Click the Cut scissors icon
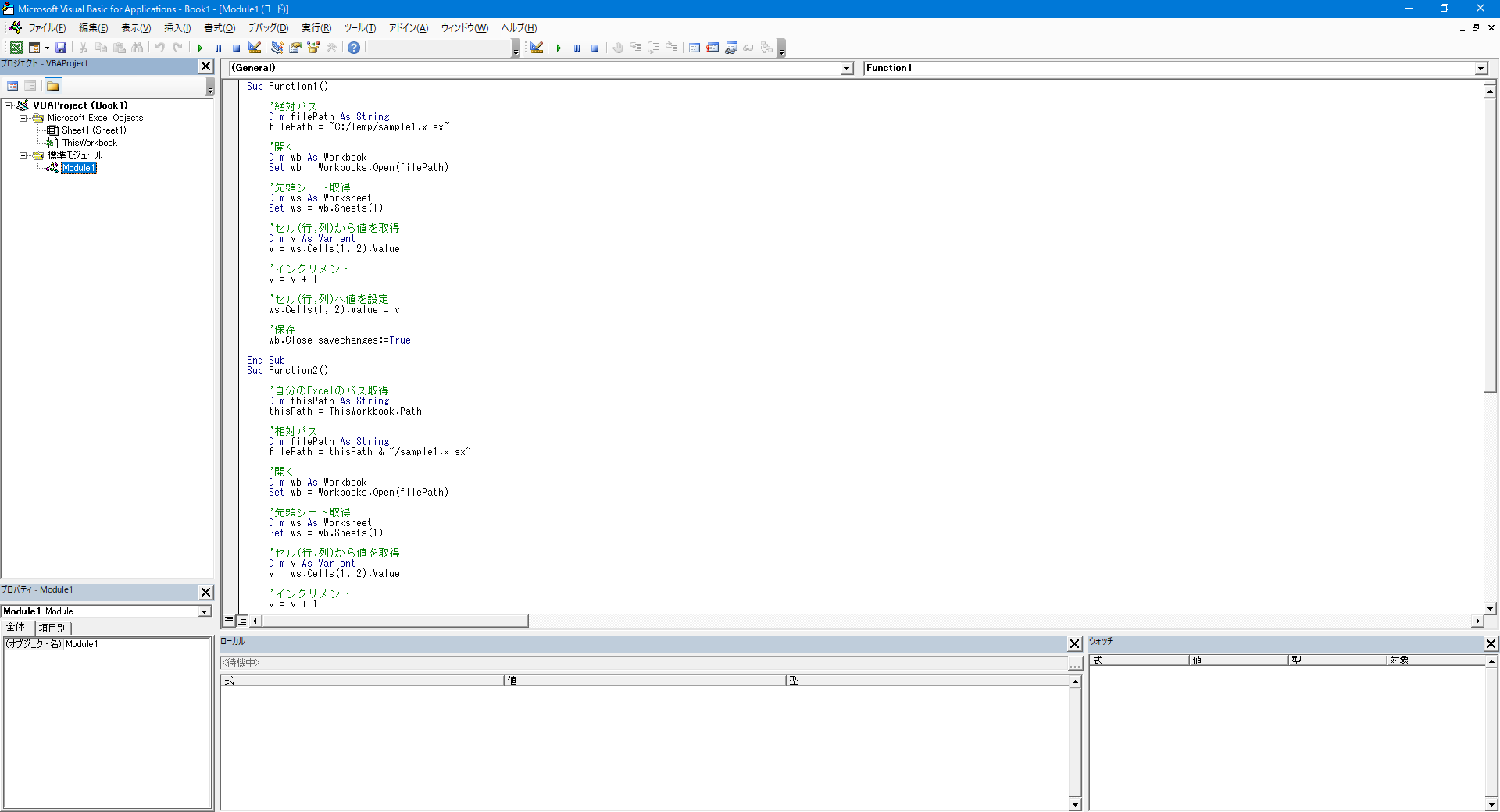This screenshot has width=1500, height=812. [x=84, y=48]
